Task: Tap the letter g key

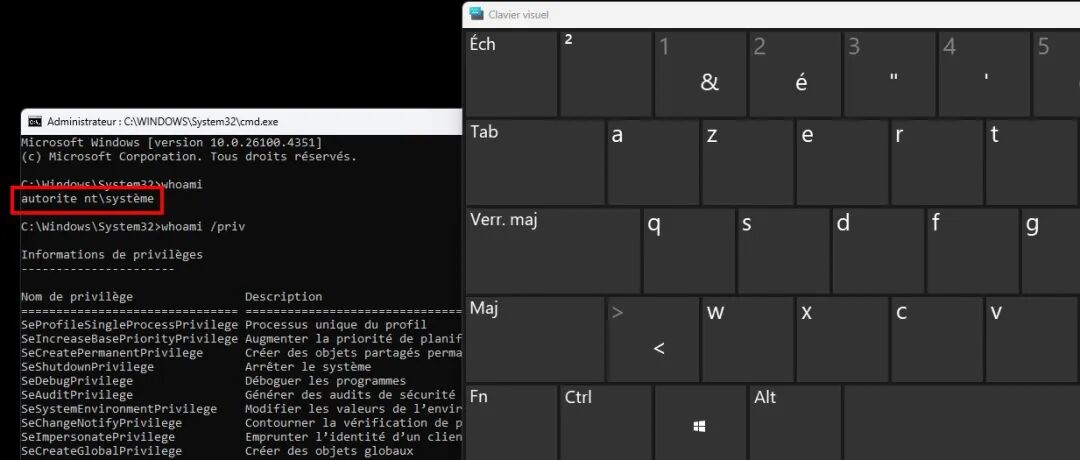Action: click(x=1051, y=251)
